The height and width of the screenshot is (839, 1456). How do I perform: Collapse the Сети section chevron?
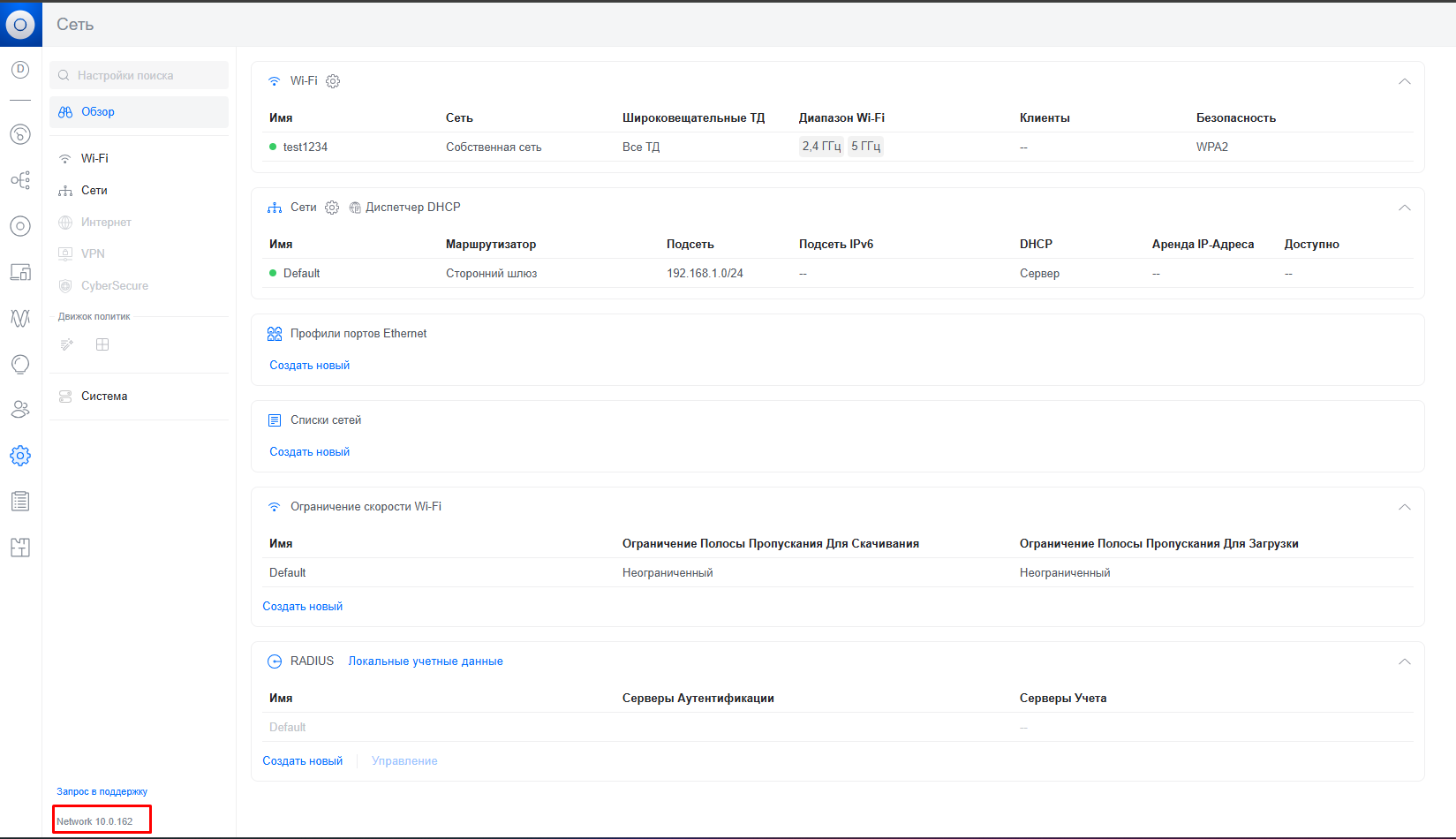(x=1404, y=208)
